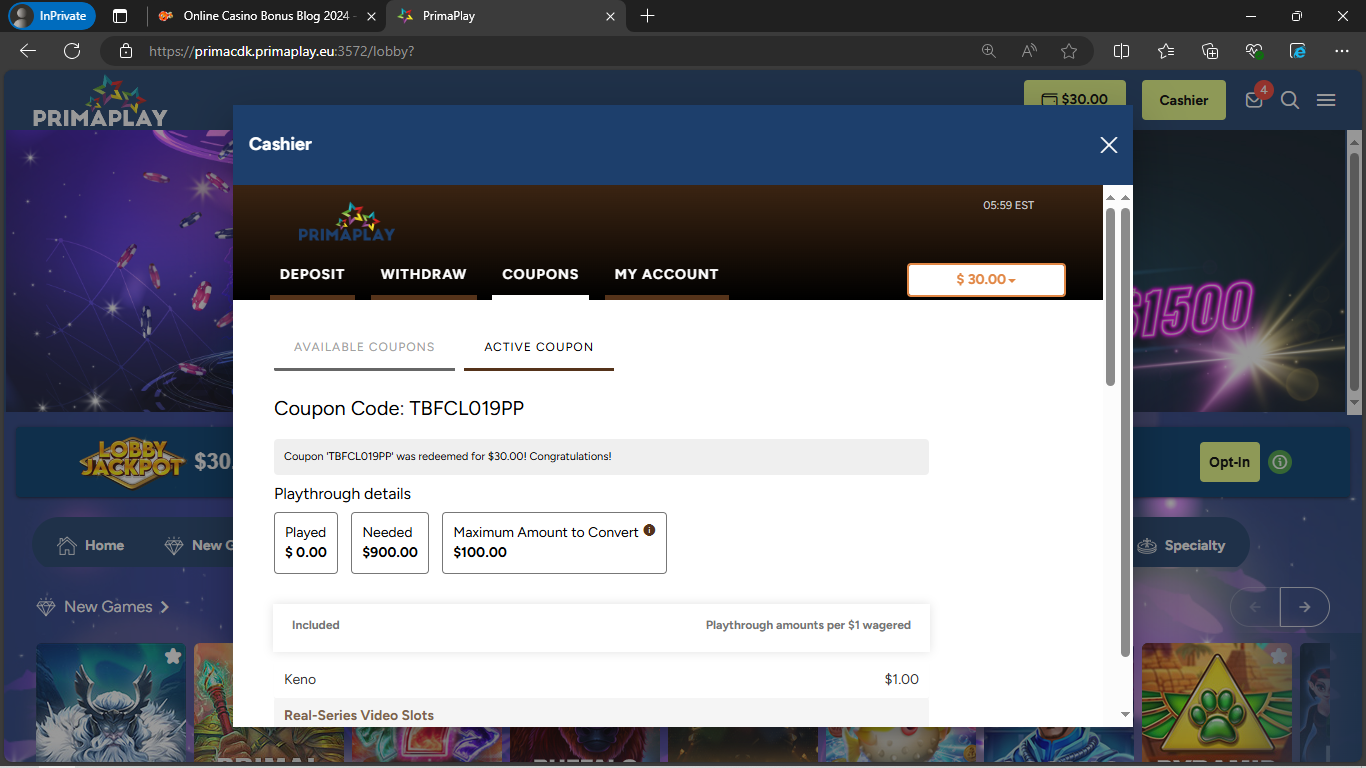
Task: Click the green info icon next to Opt-In
Action: [x=1280, y=462]
